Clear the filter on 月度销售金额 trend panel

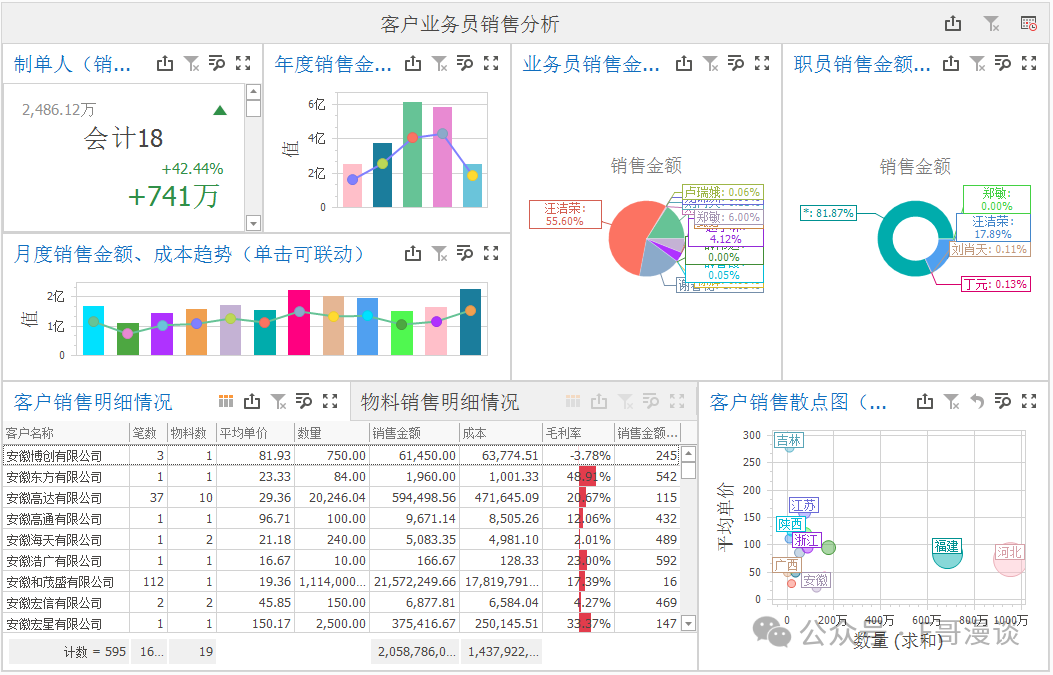[x=439, y=253]
